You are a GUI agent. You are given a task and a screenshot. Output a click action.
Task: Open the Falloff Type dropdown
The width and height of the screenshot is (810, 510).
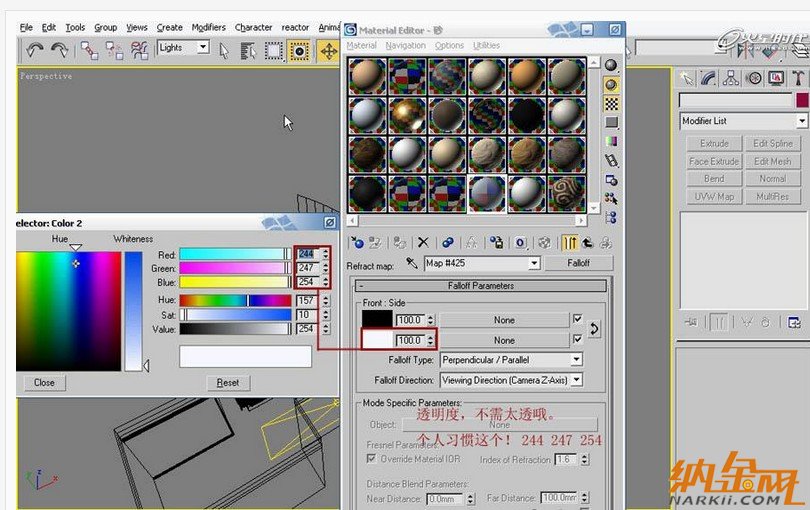point(576,360)
